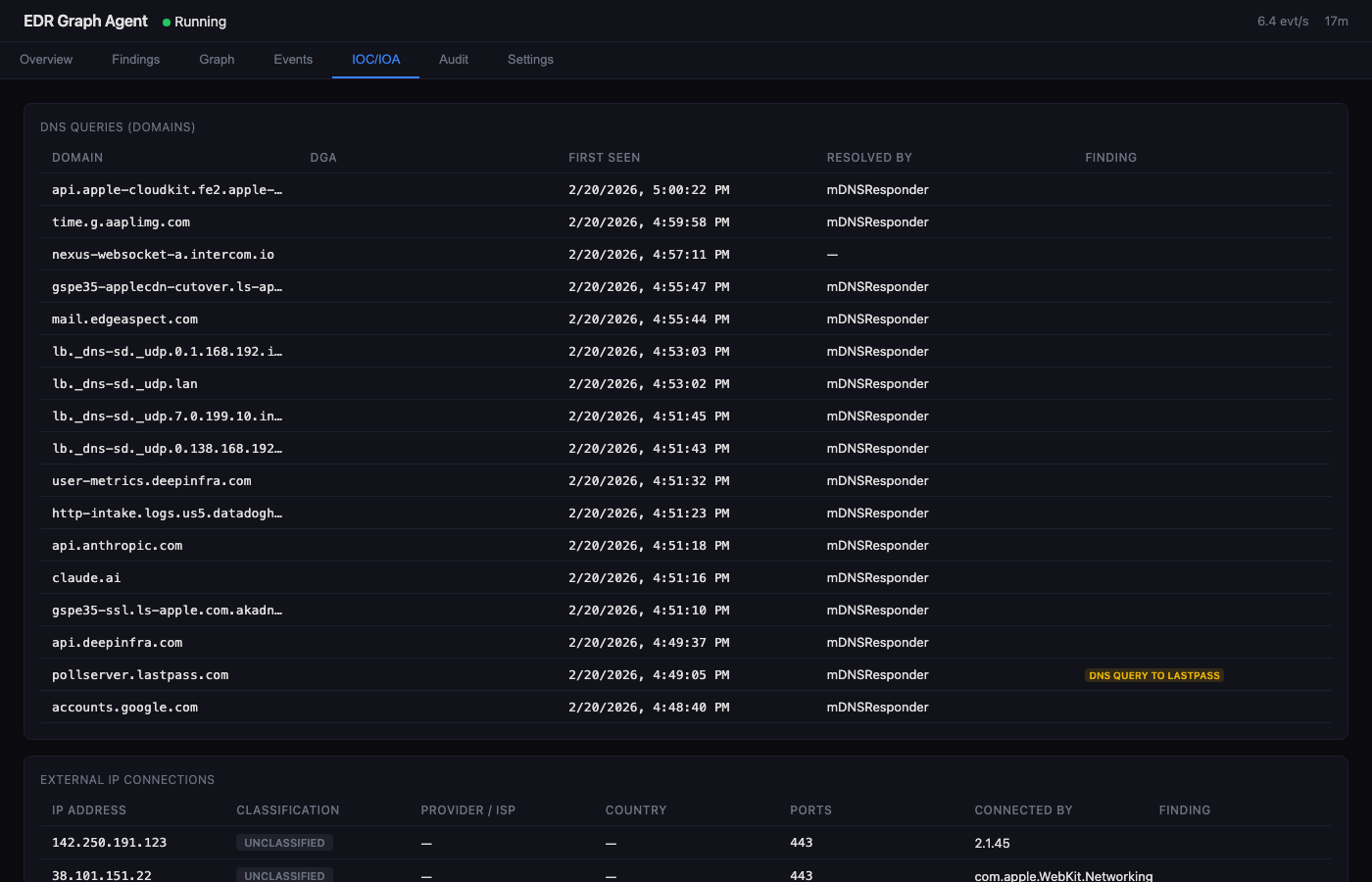Screen dimensions: 1372x882
Task: Select the accounts.google.com domain
Action: click(124, 708)
